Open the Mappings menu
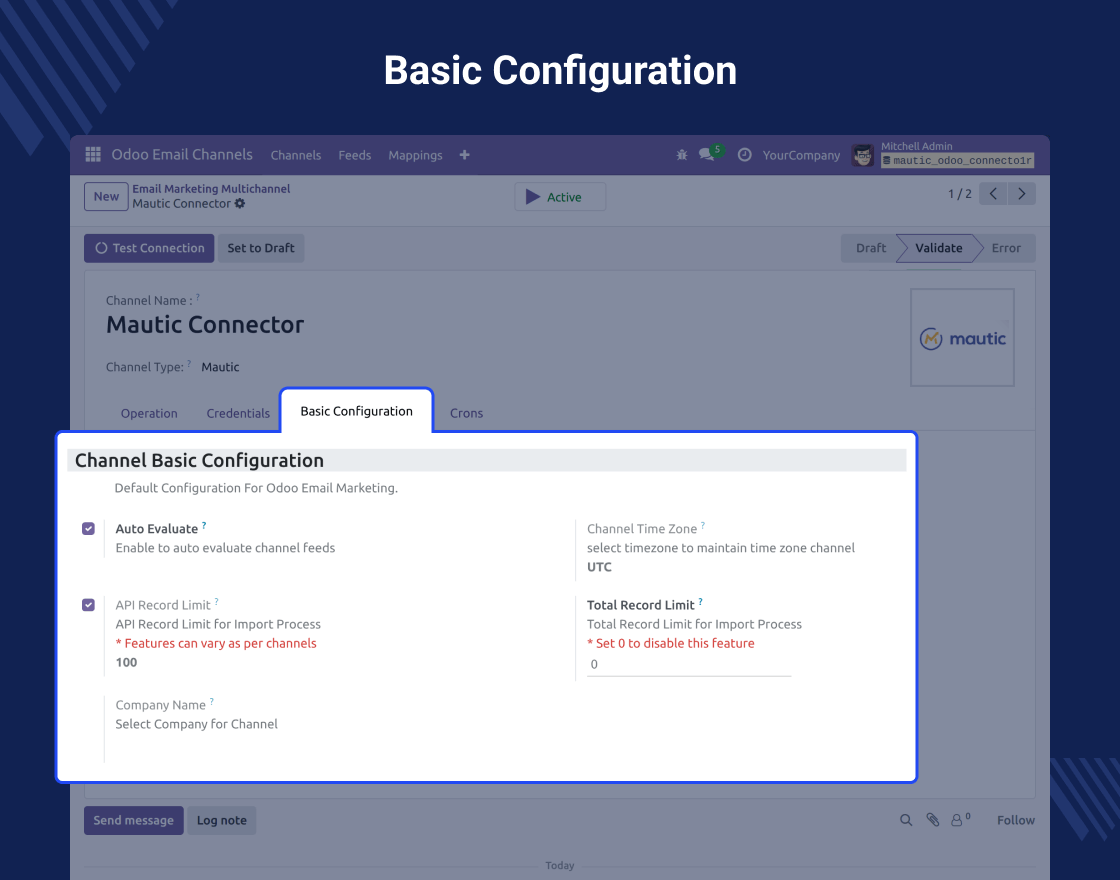 click(415, 155)
